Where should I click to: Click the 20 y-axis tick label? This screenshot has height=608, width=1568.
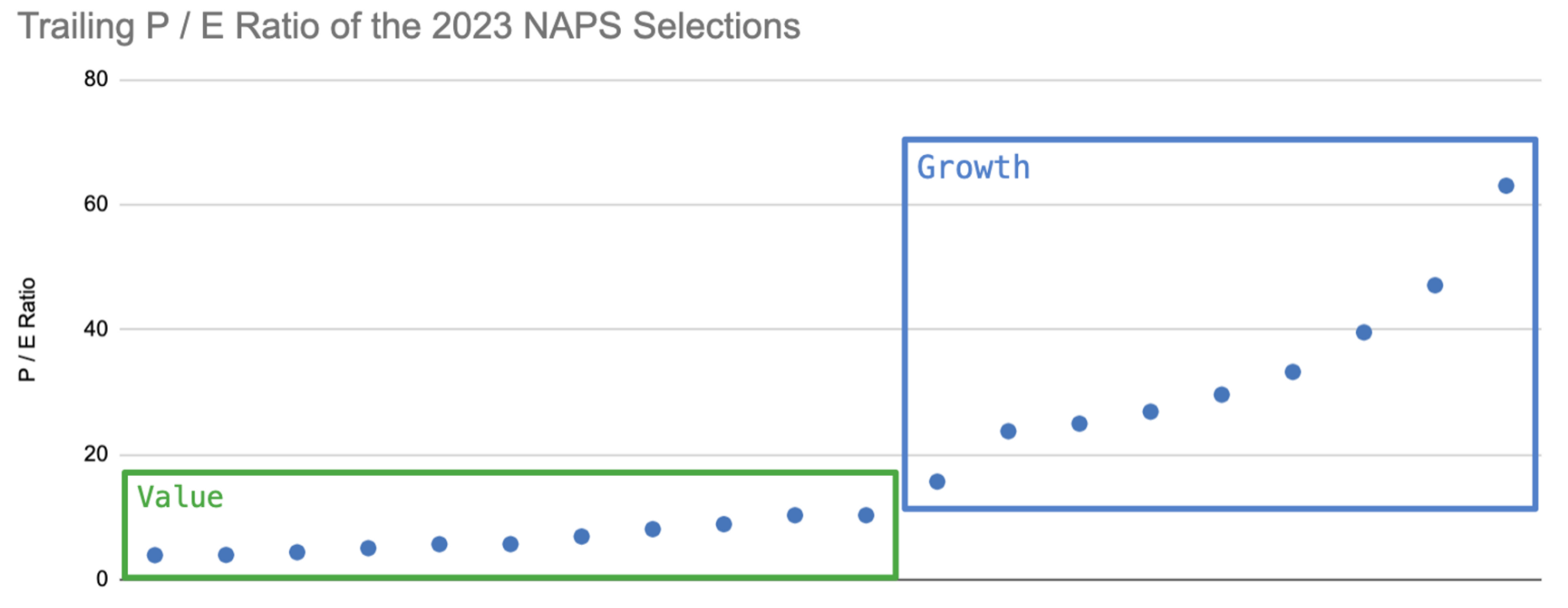coord(96,454)
